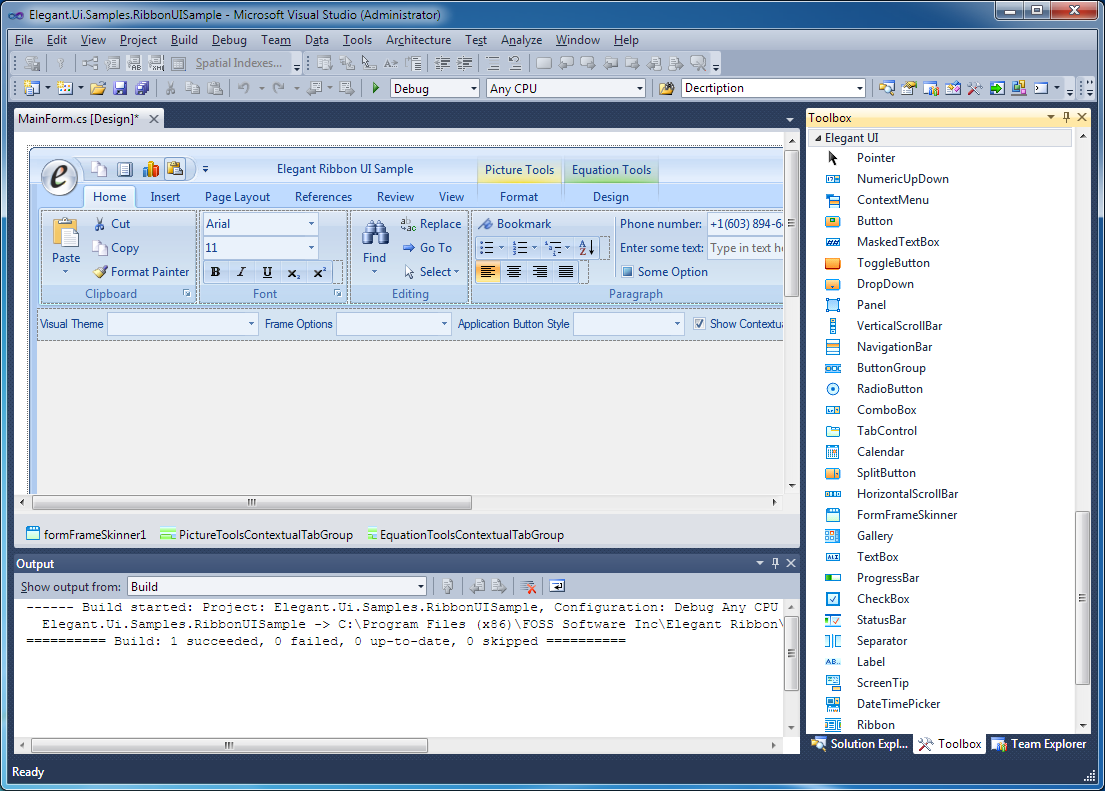Click the Save icon in Visual Studio toolbar
The image size is (1105, 791).
pos(120,88)
